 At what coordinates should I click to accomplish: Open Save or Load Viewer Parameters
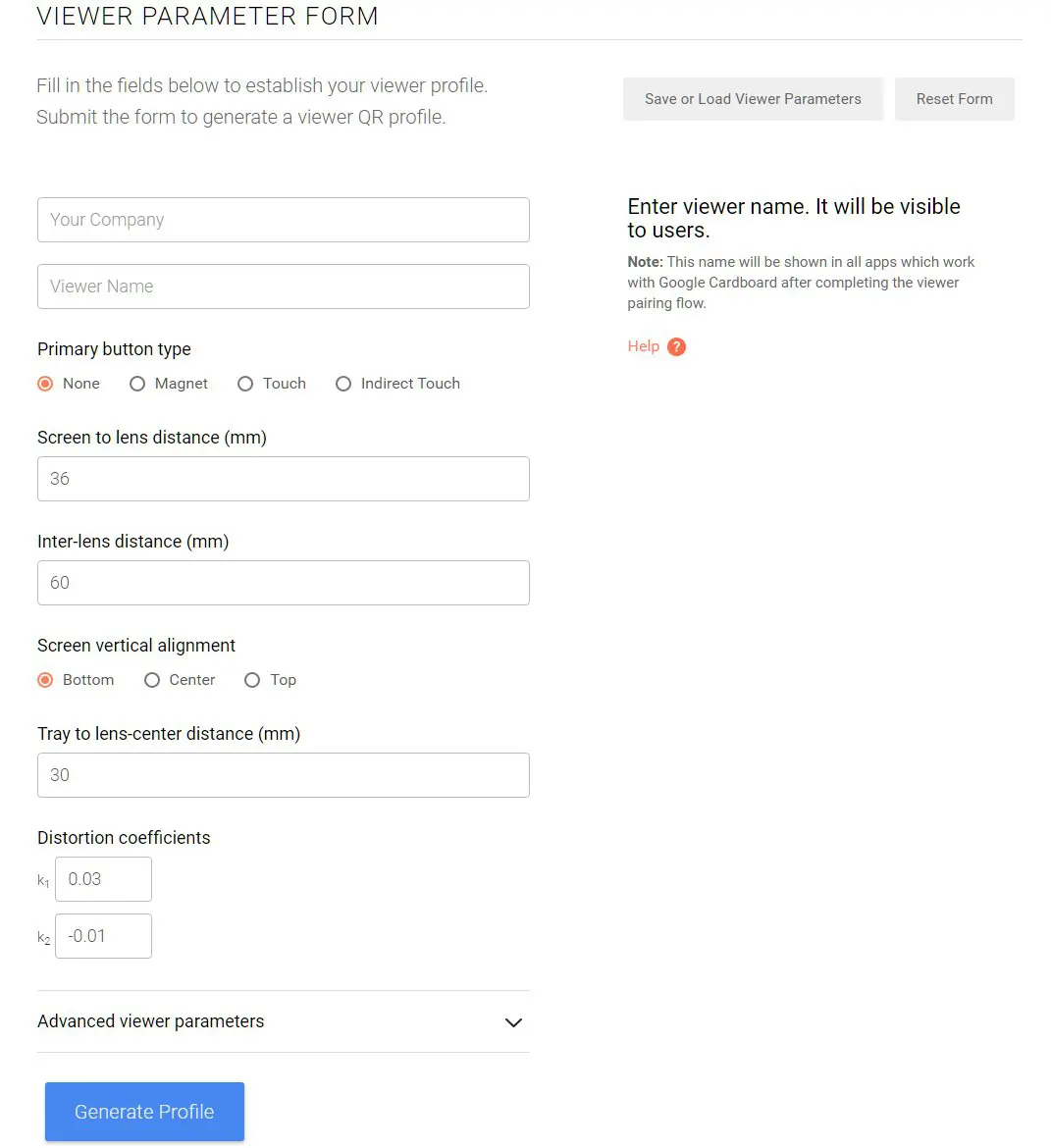click(753, 99)
